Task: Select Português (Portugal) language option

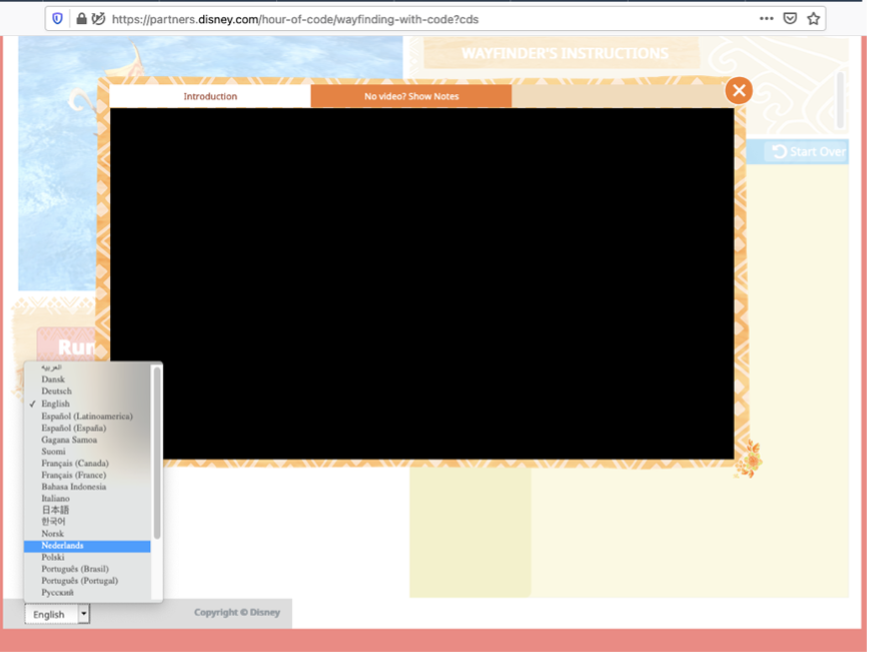Action: click(x=87, y=581)
